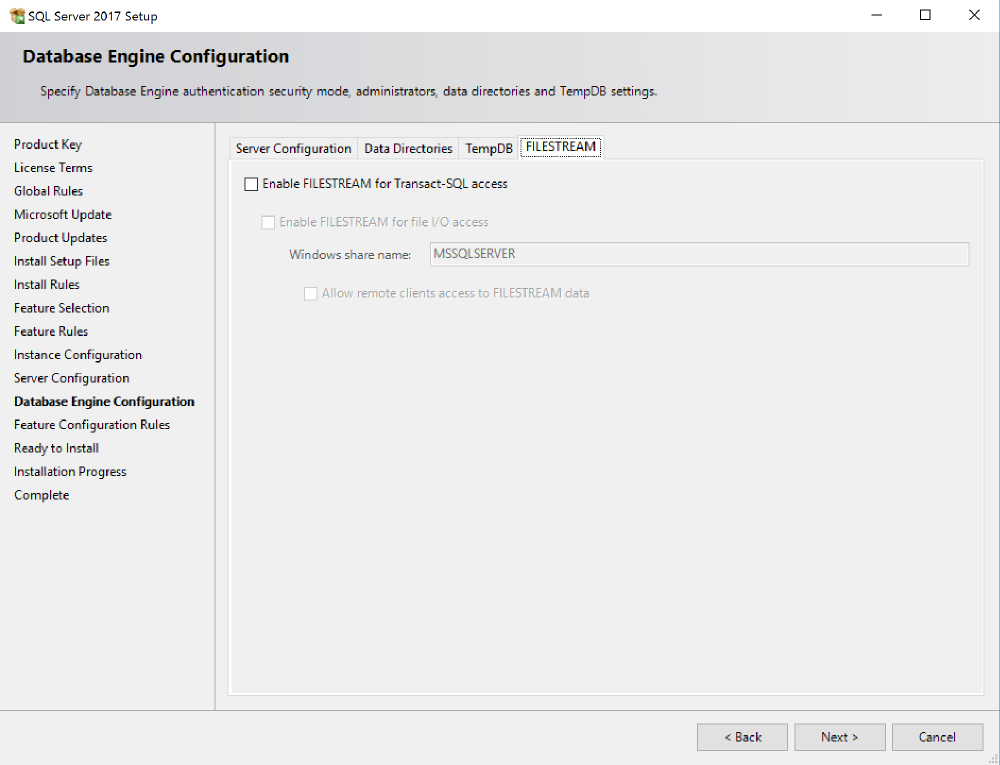Close the SQL Server Setup window
The height and width of the screenshot is (765, 1000).
point(974,15)
